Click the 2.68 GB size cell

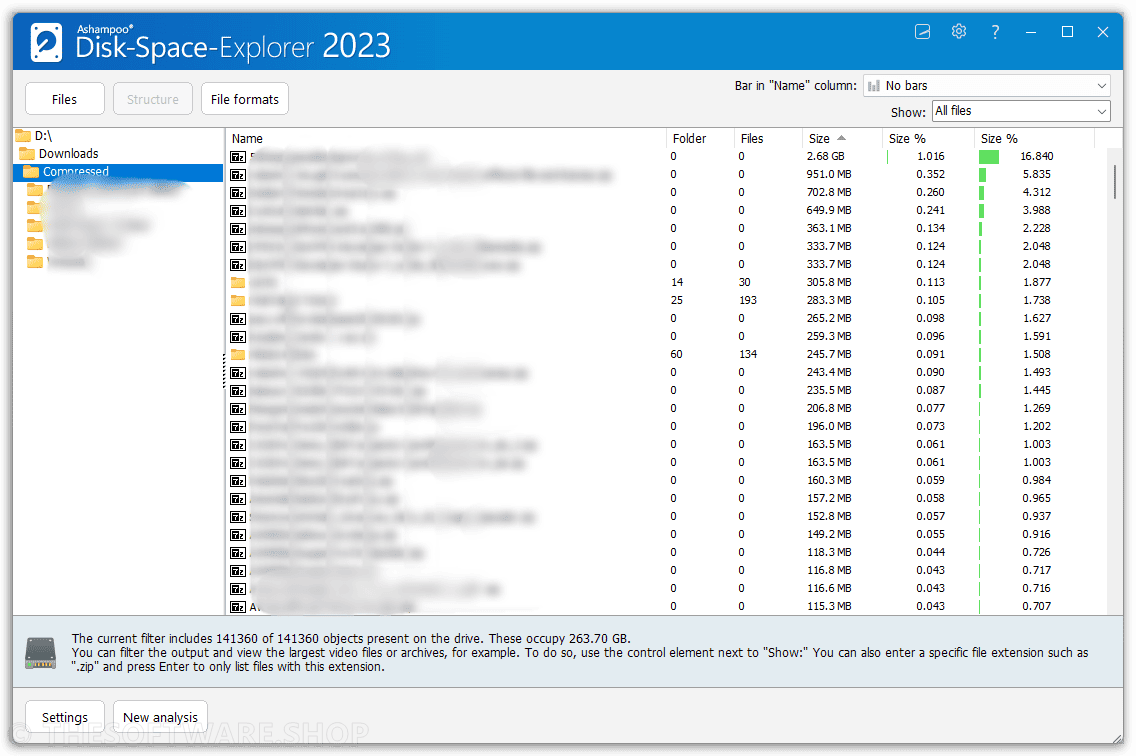(826, 157)
